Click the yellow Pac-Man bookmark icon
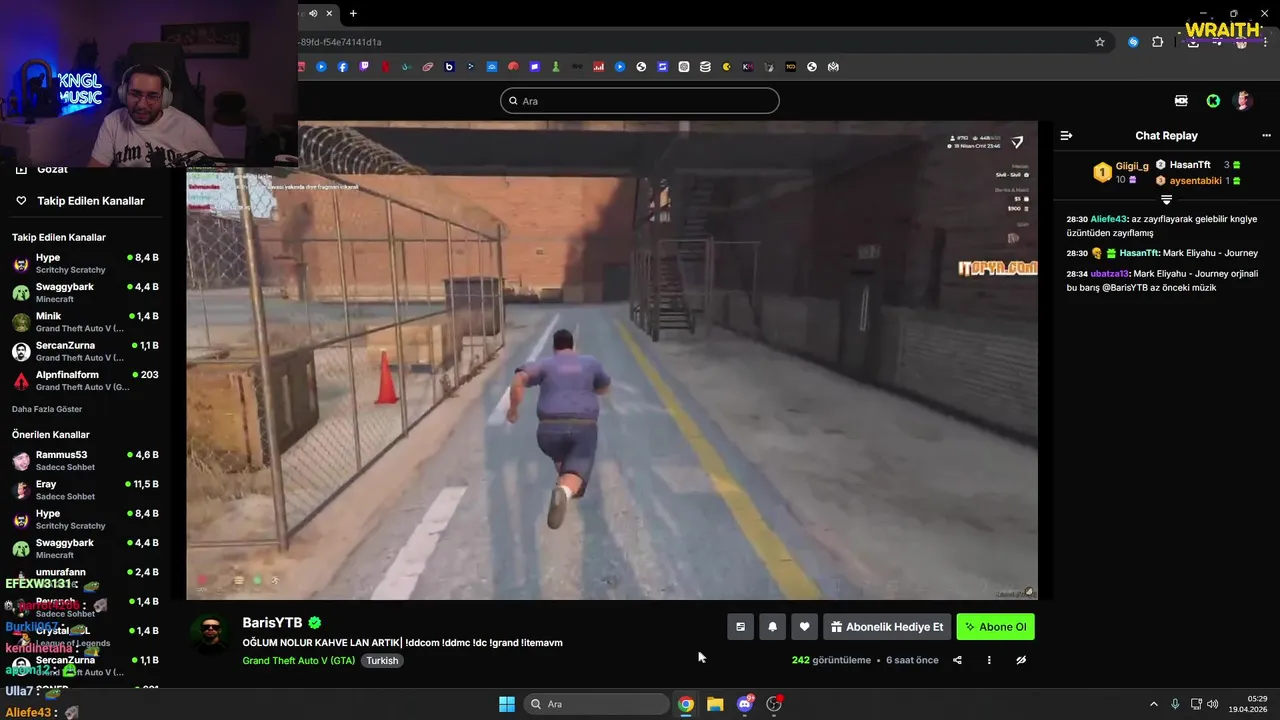 [726, 67]
